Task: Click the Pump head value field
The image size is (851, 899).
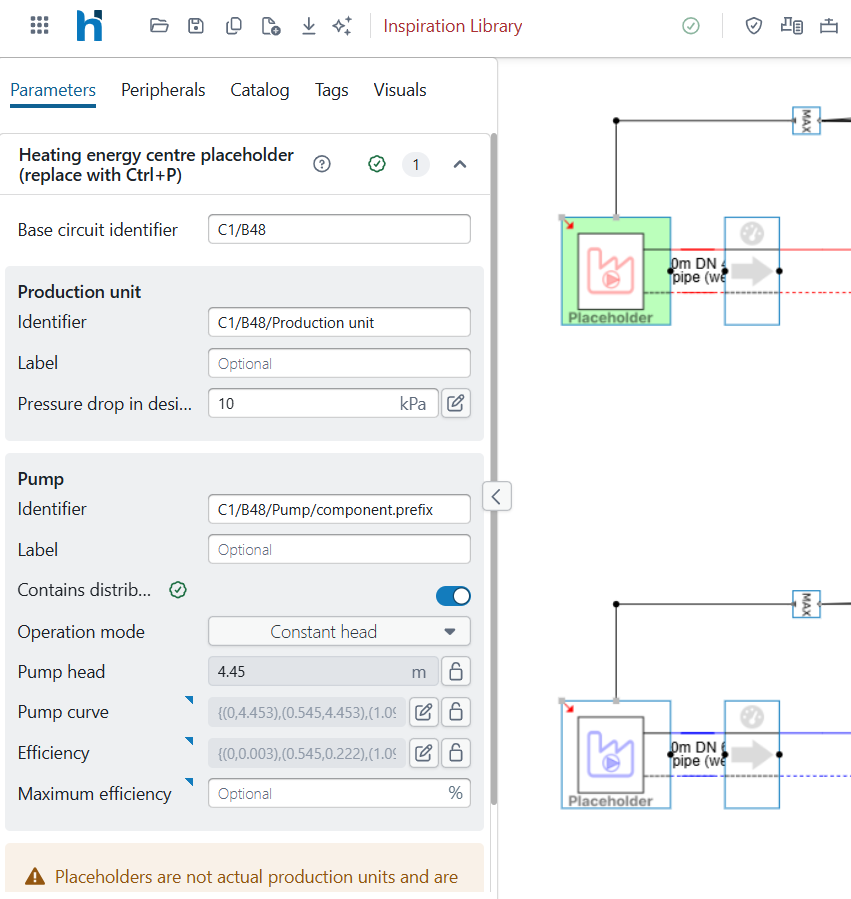Action: 323,671
